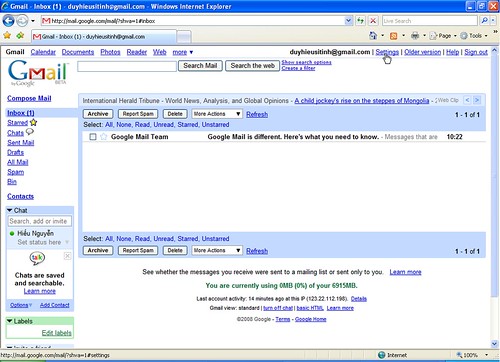Open the Favorites star icon
This screenshot has width=500, height=362.
[7, 35]
